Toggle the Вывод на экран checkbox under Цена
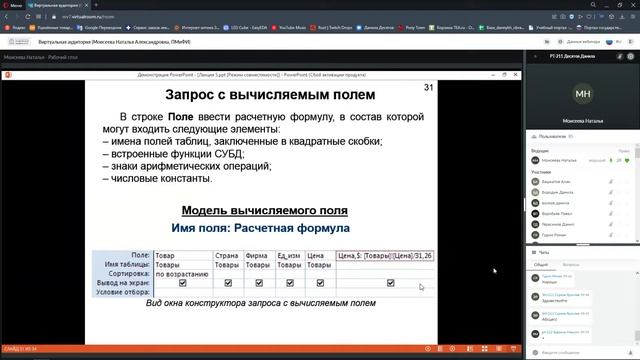 click(x=320, y=283)
